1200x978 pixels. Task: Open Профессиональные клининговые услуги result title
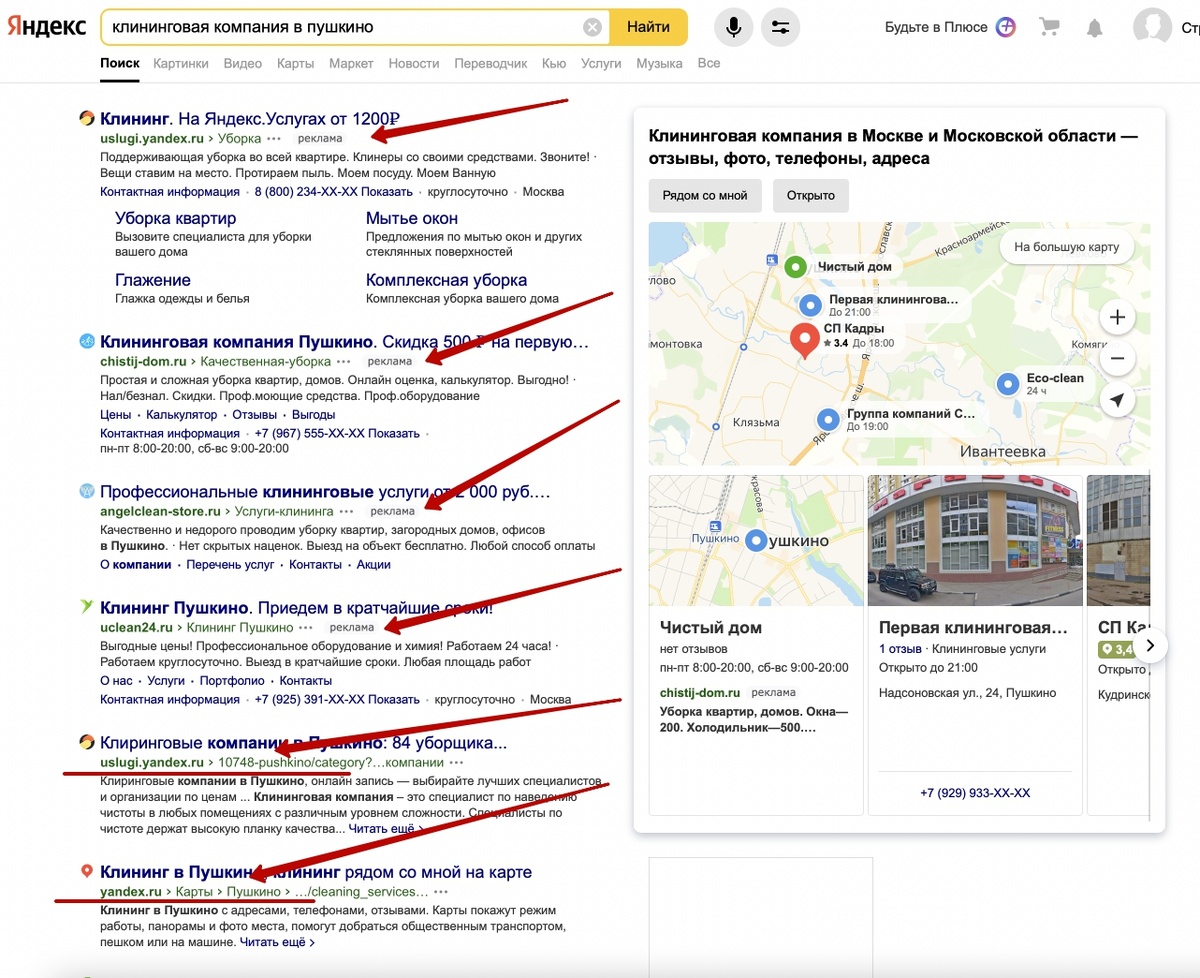point(326,492)
